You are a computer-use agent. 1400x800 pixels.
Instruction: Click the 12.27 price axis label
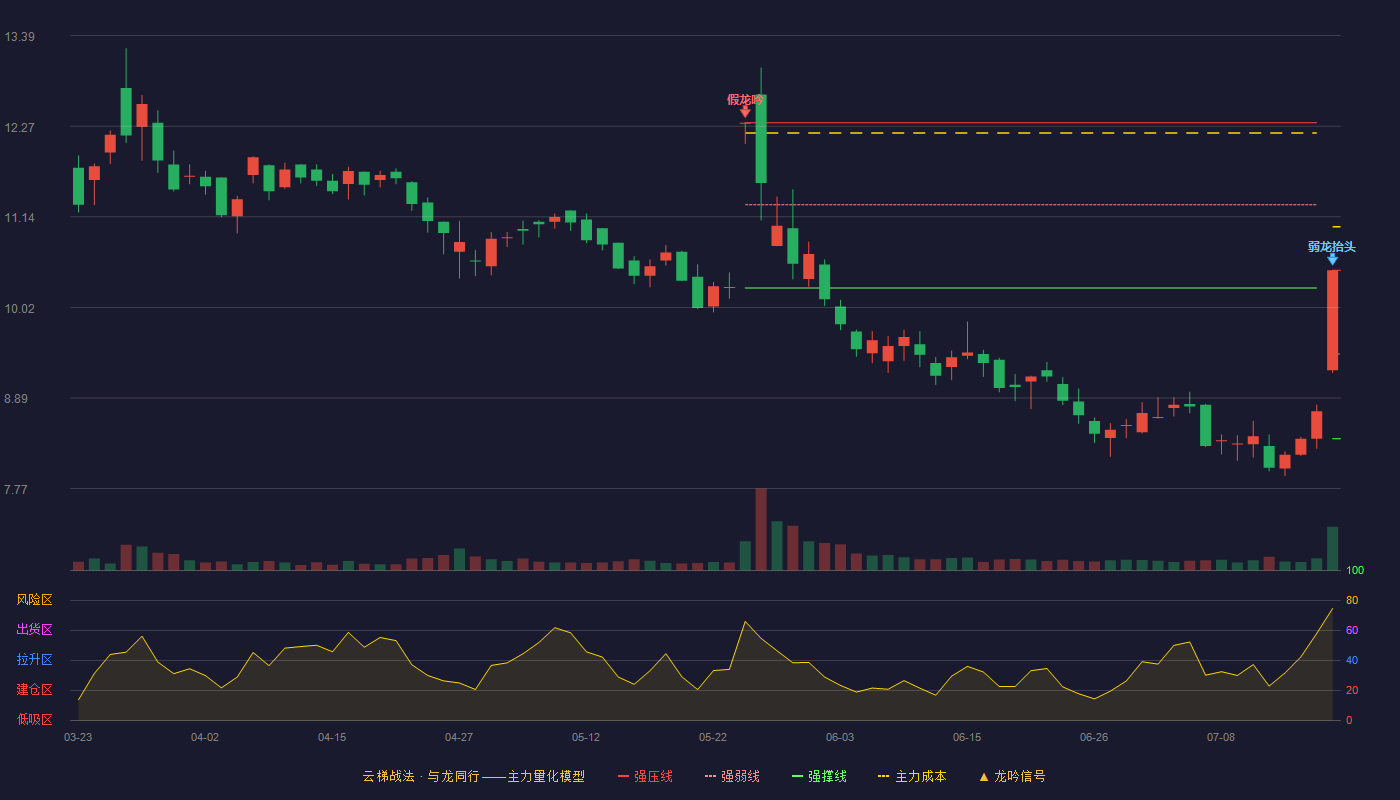[20, 128]
